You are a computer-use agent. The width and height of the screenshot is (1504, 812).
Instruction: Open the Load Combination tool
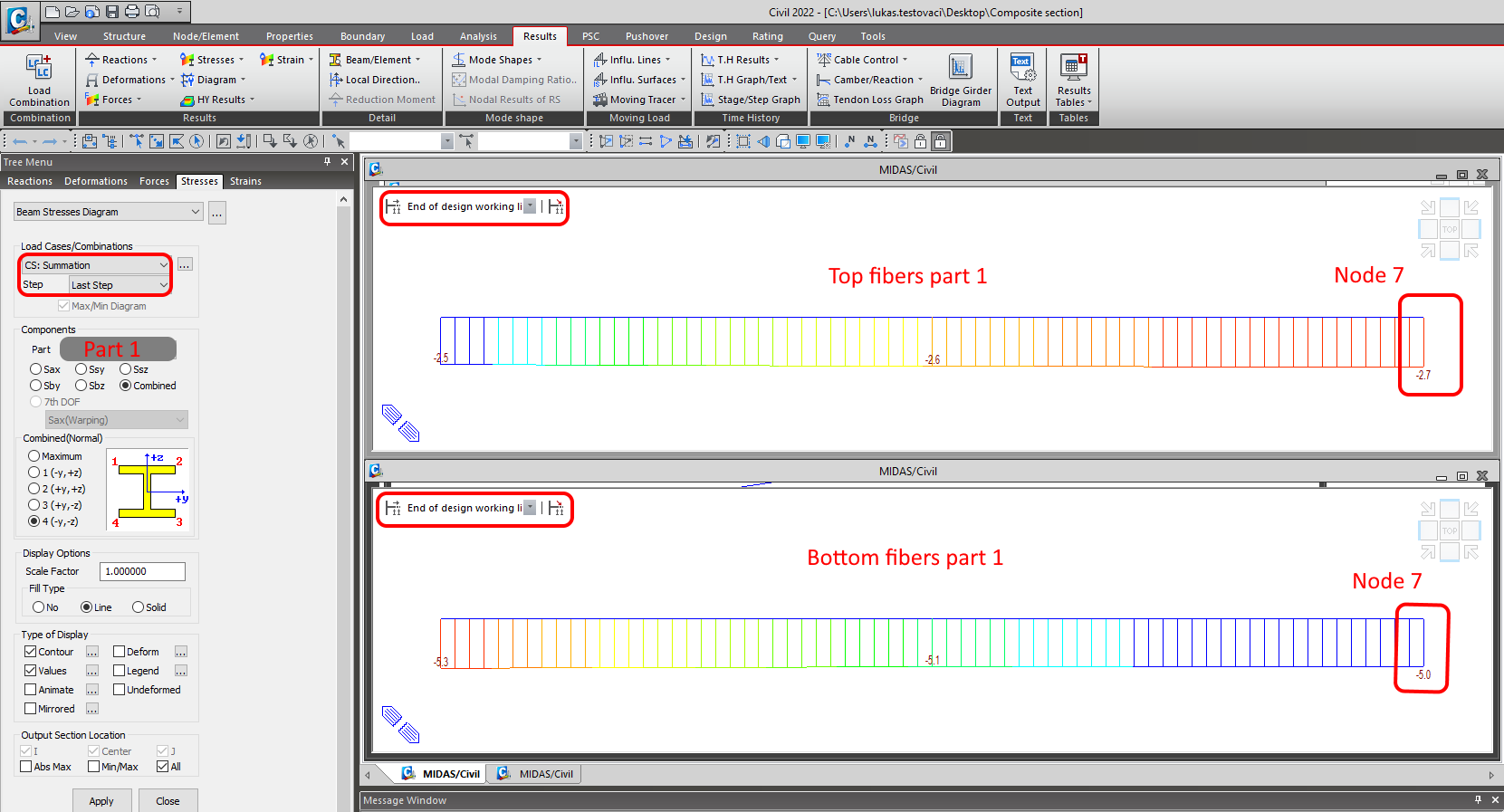39,80
